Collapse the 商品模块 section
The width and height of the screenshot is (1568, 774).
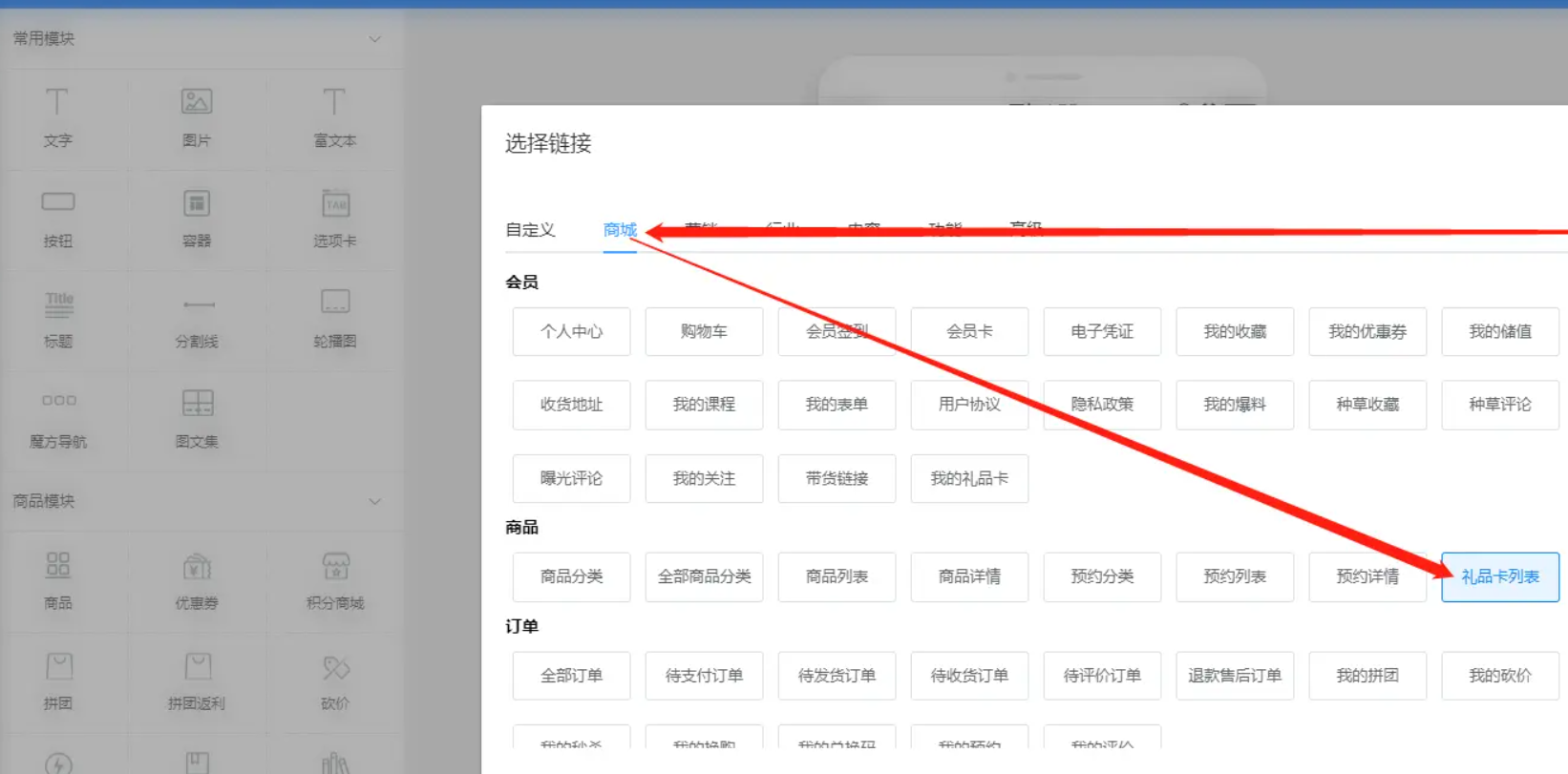(x=374, y=501)
